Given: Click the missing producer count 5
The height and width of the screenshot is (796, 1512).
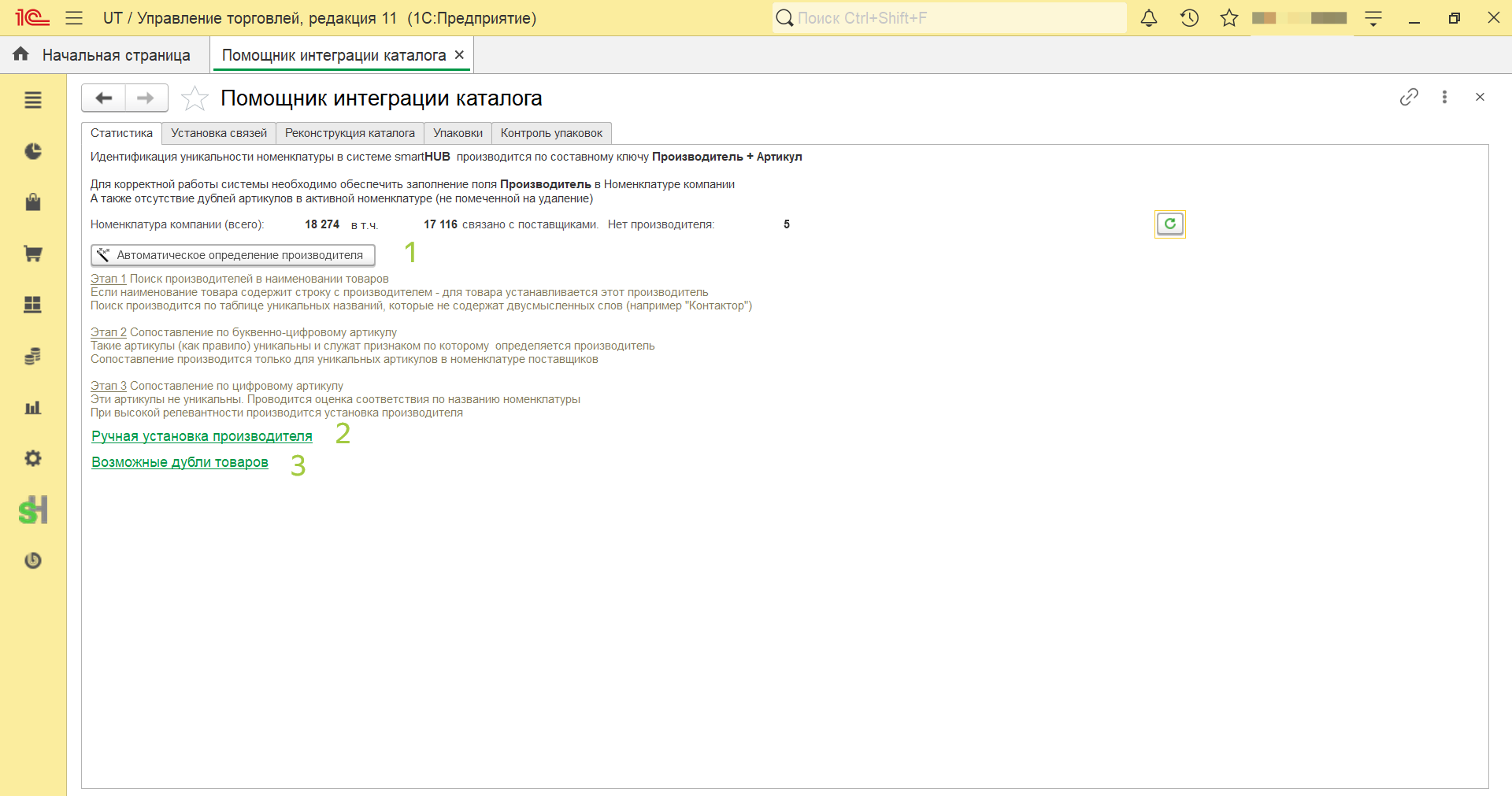Looking at the screenshot, I should coord(787,224).
